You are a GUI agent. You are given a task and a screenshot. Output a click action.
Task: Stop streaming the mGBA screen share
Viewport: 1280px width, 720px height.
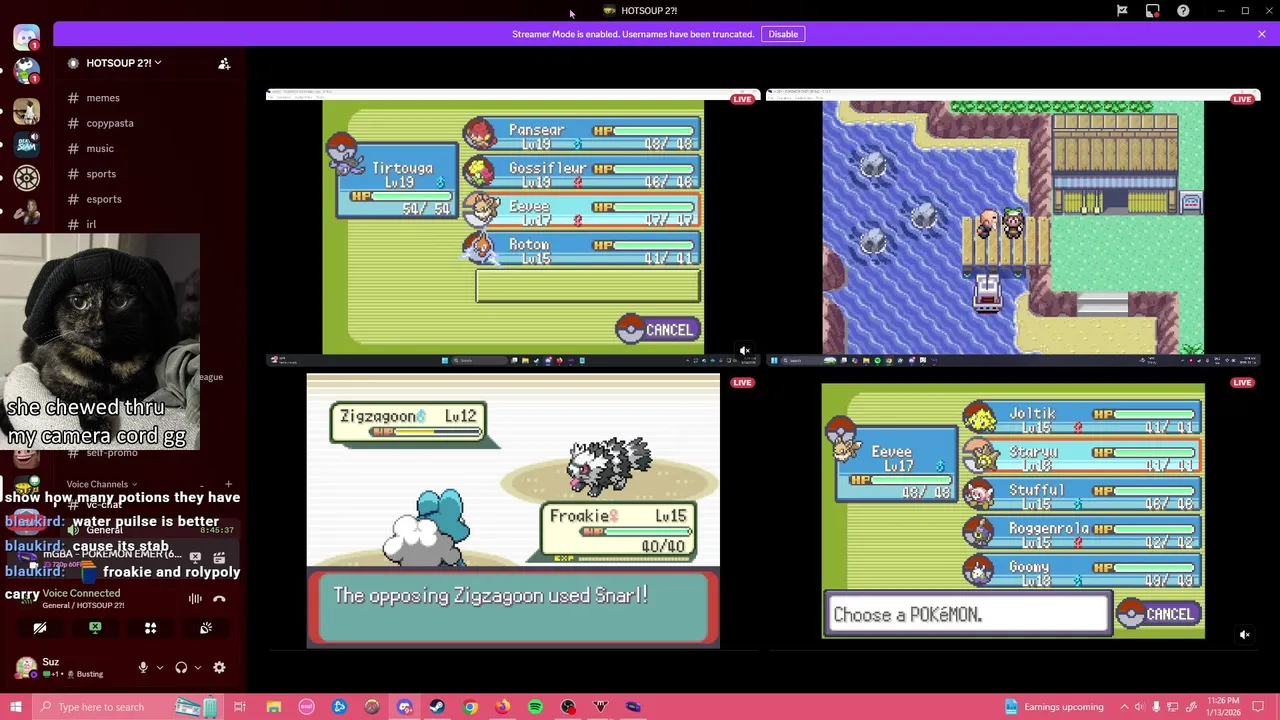coord(195,557)
